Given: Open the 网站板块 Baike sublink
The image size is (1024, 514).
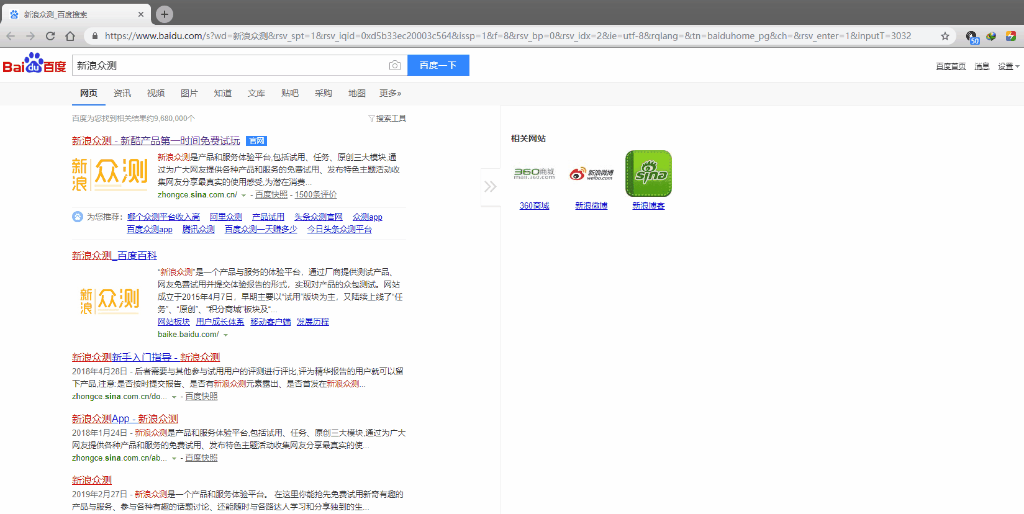Looking at the screenshot, I should [x=174, y=322].
